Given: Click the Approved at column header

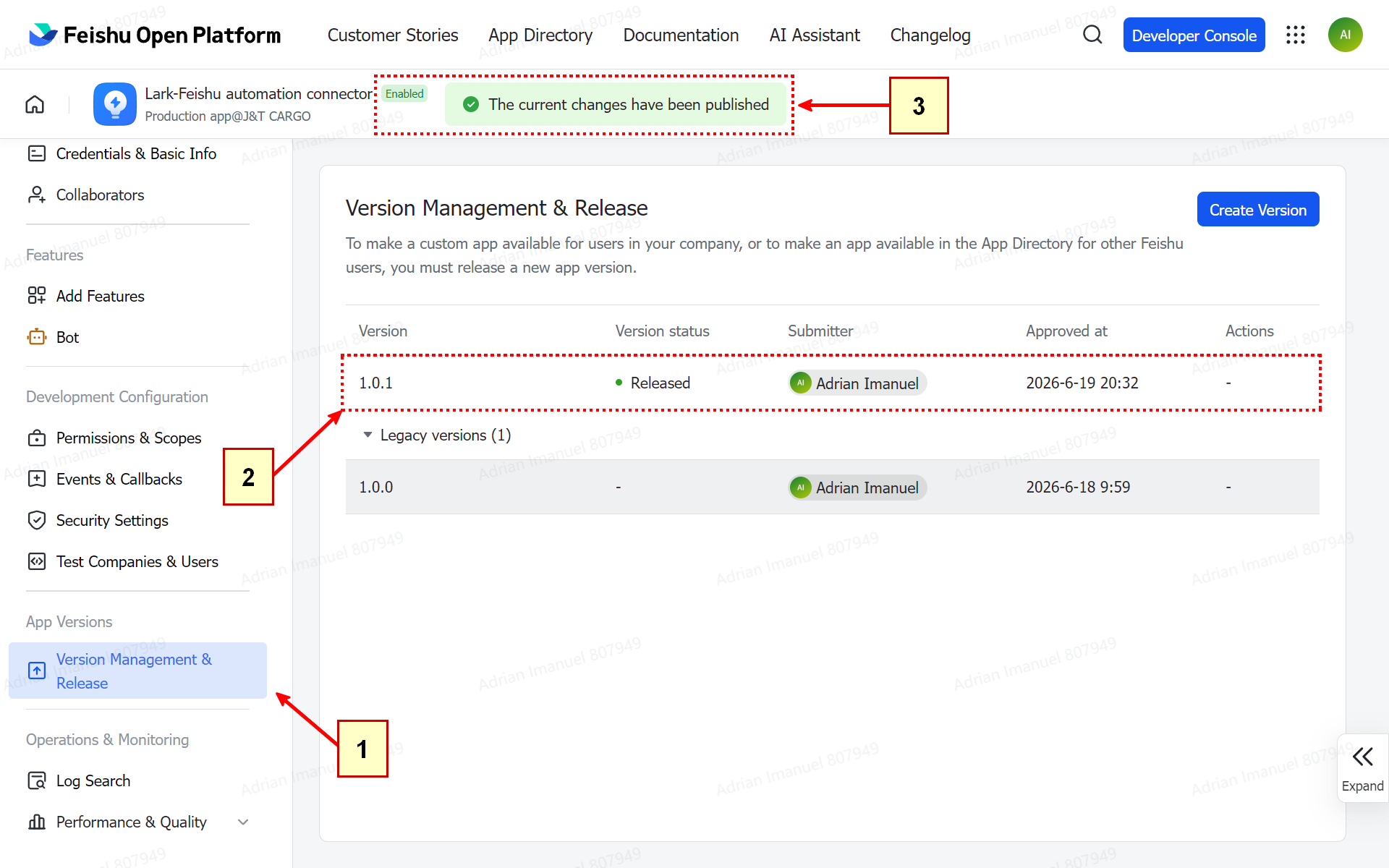Looking at the screenshot, I should 1066,331.
